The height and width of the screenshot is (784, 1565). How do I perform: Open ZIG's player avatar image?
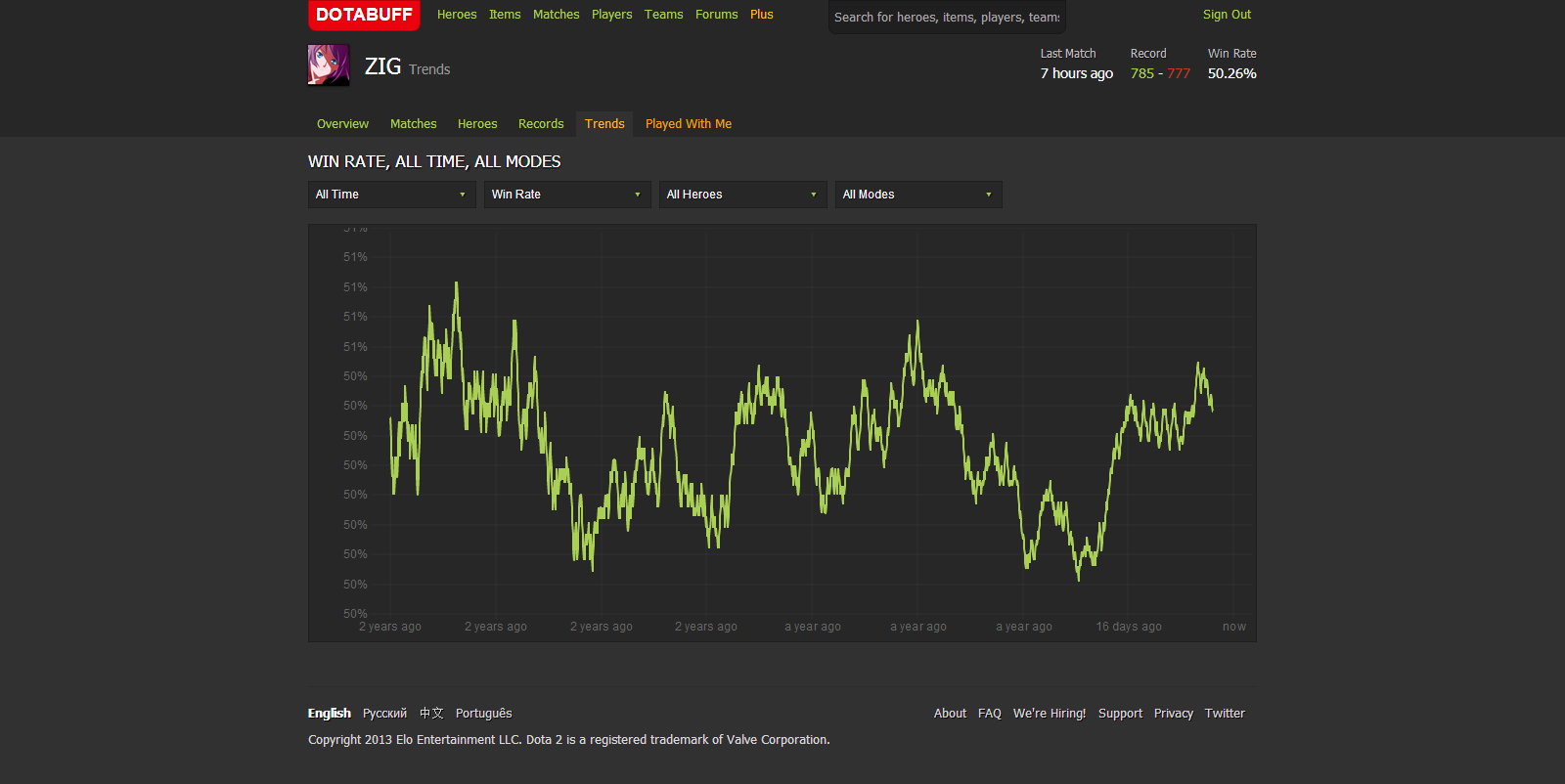(x=329, y=65)
